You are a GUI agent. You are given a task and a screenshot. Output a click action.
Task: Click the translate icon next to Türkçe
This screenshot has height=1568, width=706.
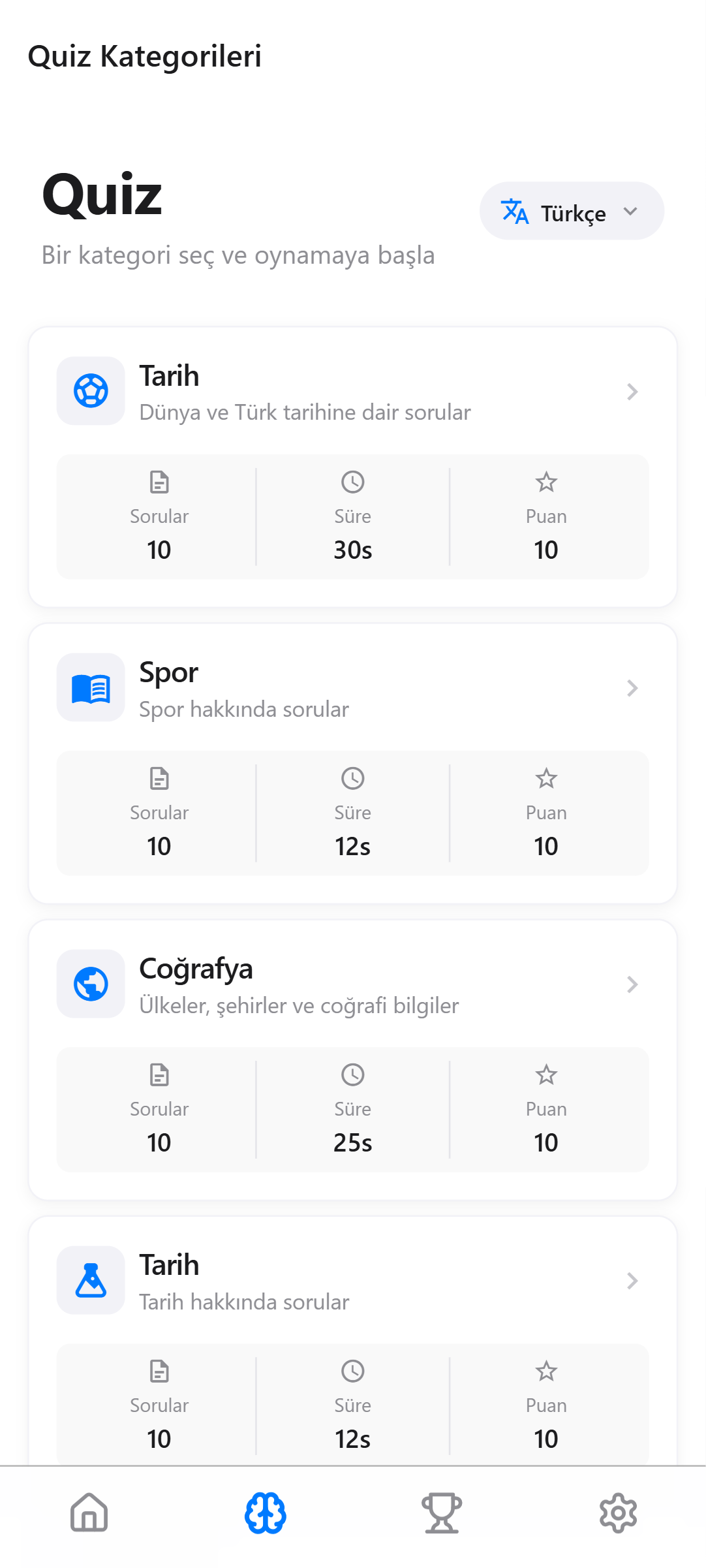tap(514, 212)
